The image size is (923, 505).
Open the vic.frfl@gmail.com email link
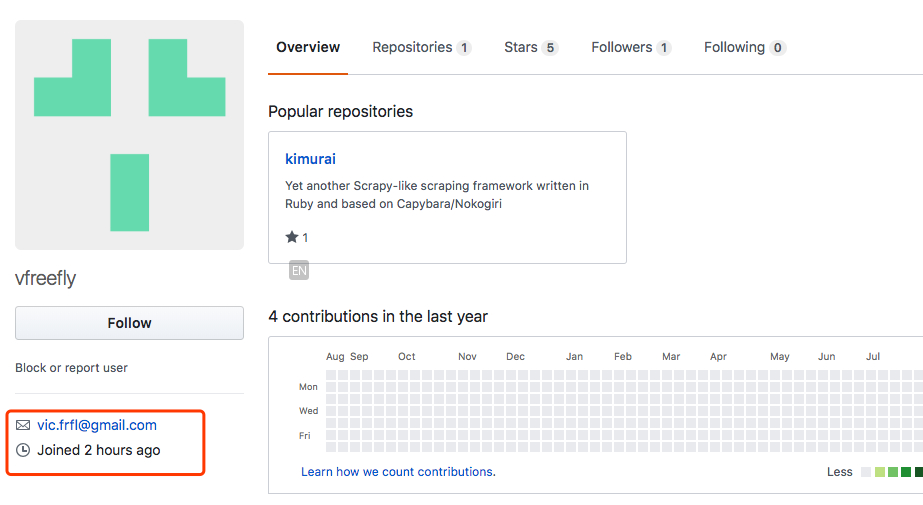(97, 425)
